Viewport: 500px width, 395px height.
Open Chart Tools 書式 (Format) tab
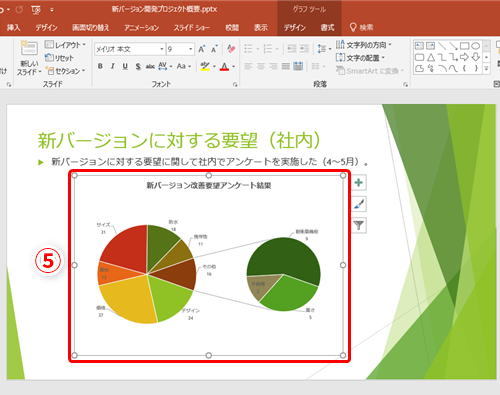coord(327,27)
